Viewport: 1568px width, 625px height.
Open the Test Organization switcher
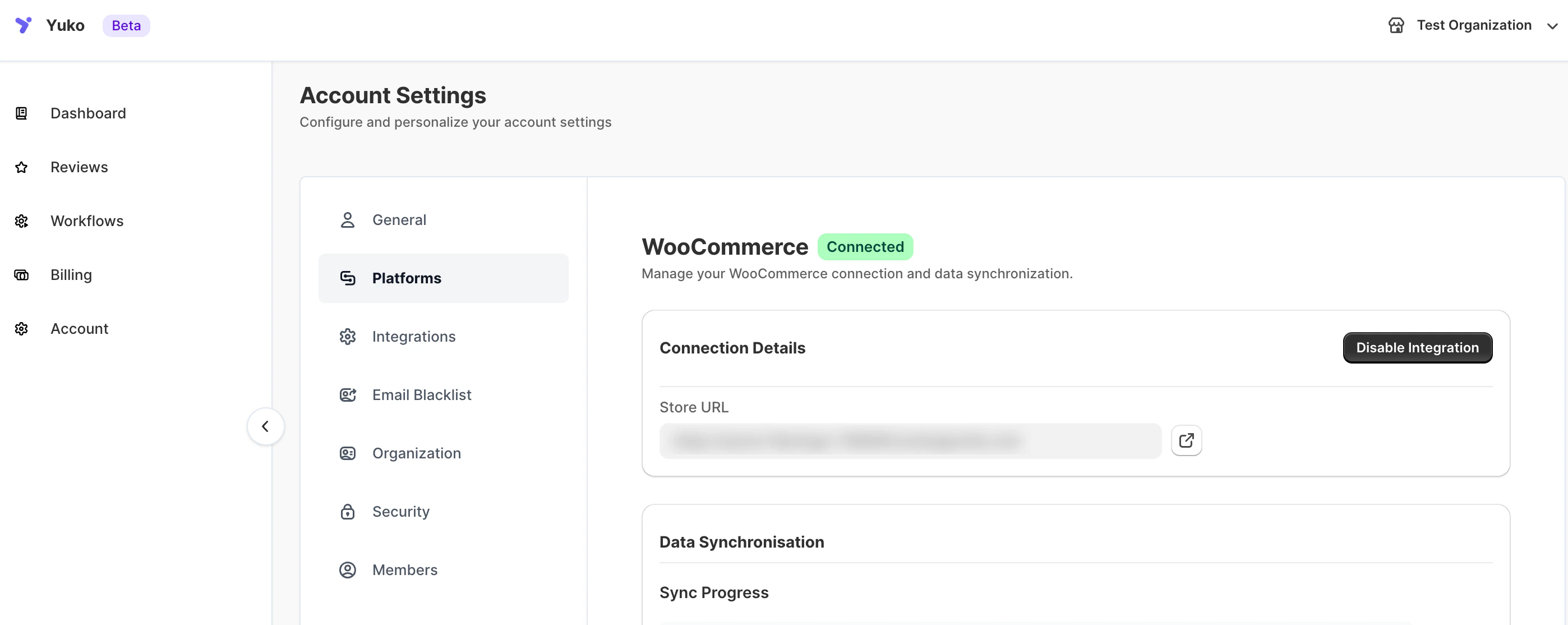[1473, 25]
